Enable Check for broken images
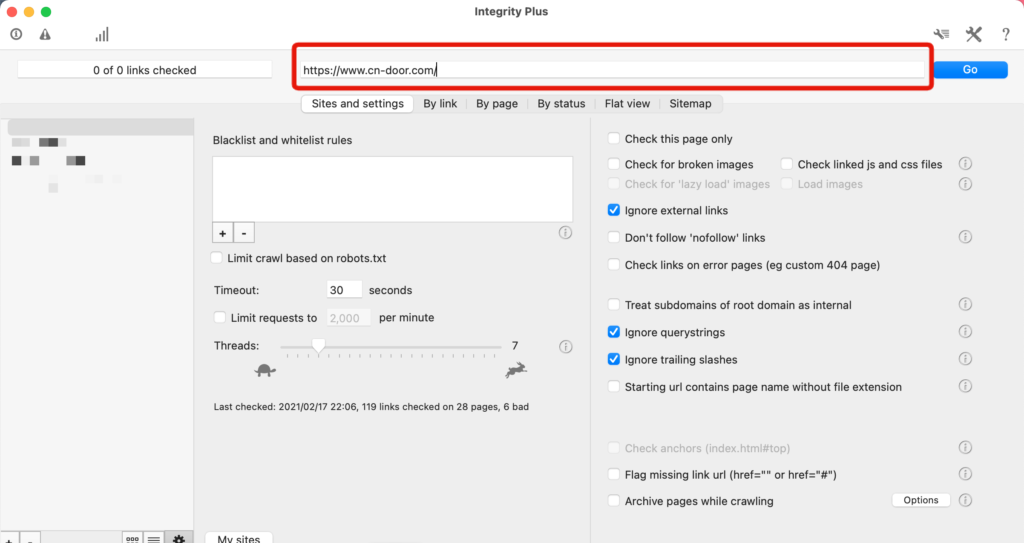 pyautogui.click(x=614, y=164)
